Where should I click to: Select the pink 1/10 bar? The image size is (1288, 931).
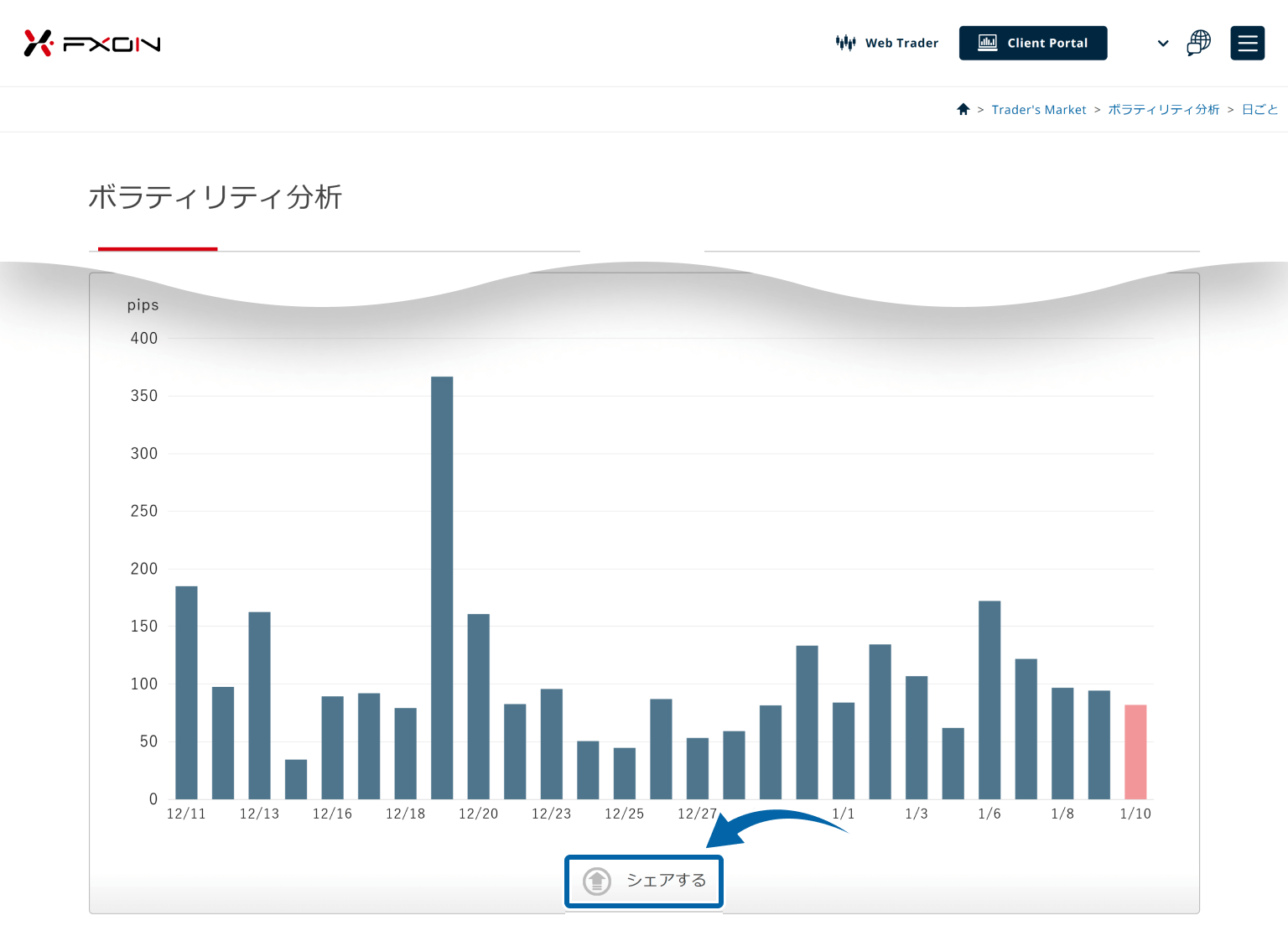[x=1135, y=752]
